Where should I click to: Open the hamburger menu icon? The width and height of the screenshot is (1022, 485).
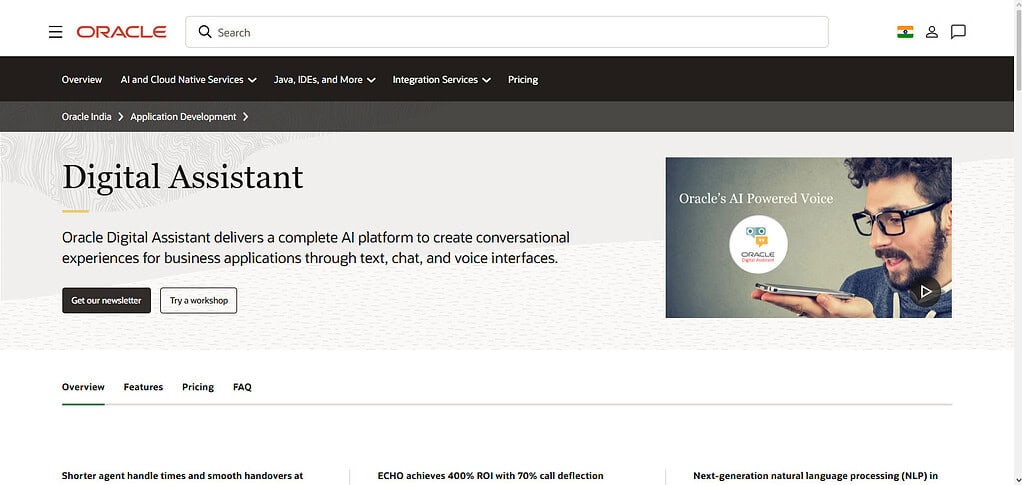(55, 32)
